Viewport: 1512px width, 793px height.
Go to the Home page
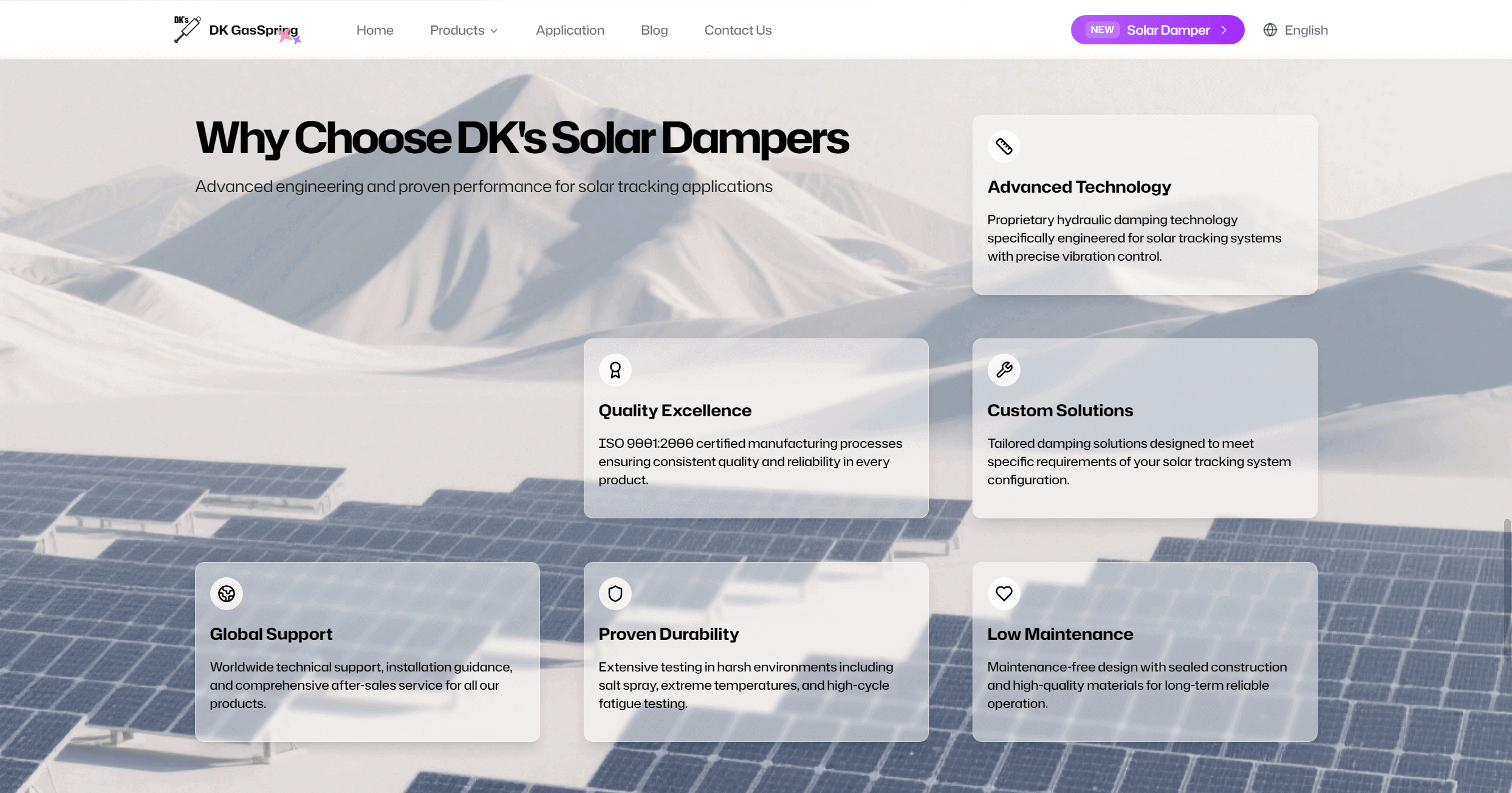tap(375, 30)
